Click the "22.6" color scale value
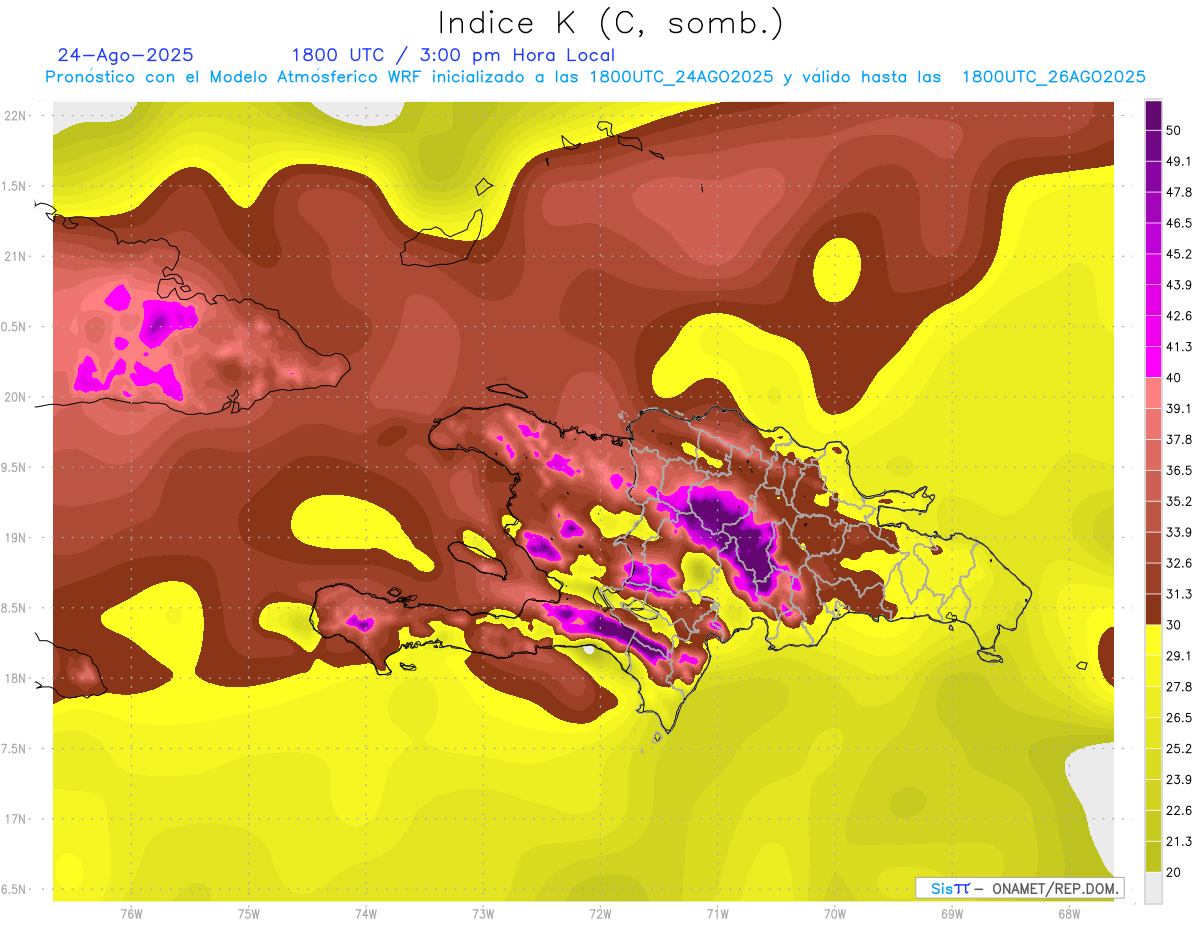Image resolution: width=1200 pixels, height=927 pixels. (1178, 810)
